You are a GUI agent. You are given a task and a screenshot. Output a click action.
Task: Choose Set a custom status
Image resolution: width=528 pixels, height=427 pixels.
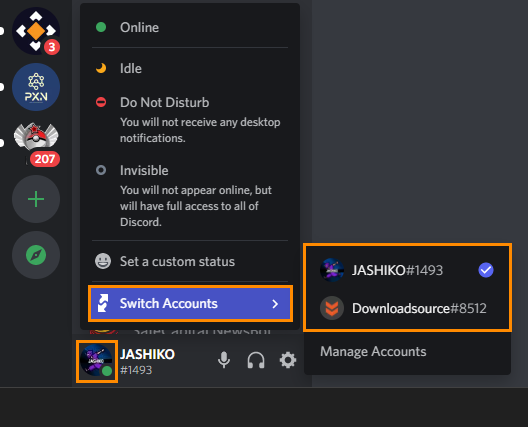pos(190,261)
